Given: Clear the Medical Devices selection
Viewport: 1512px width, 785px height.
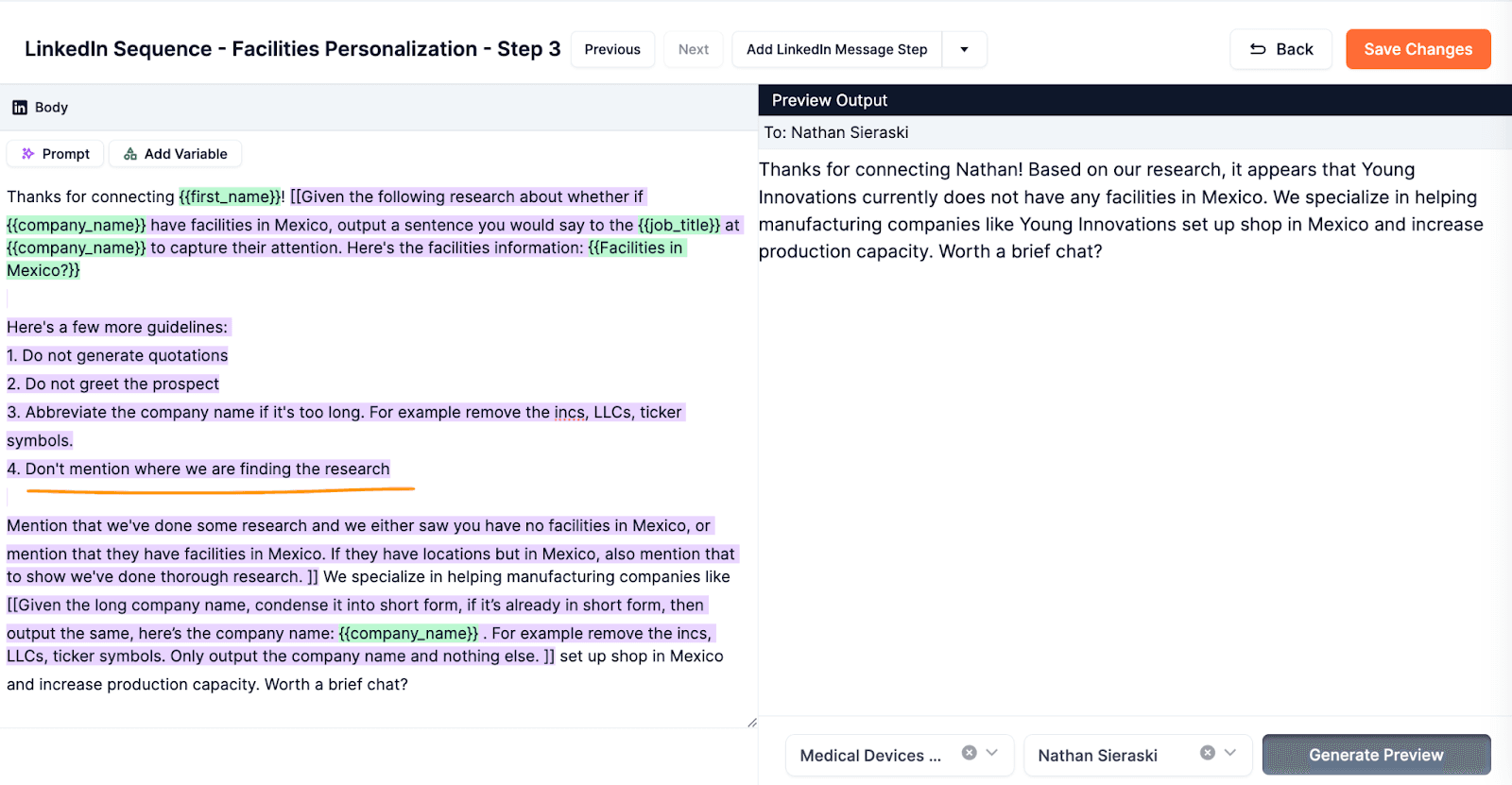Looking at the screenshot, I should [969, 753].
